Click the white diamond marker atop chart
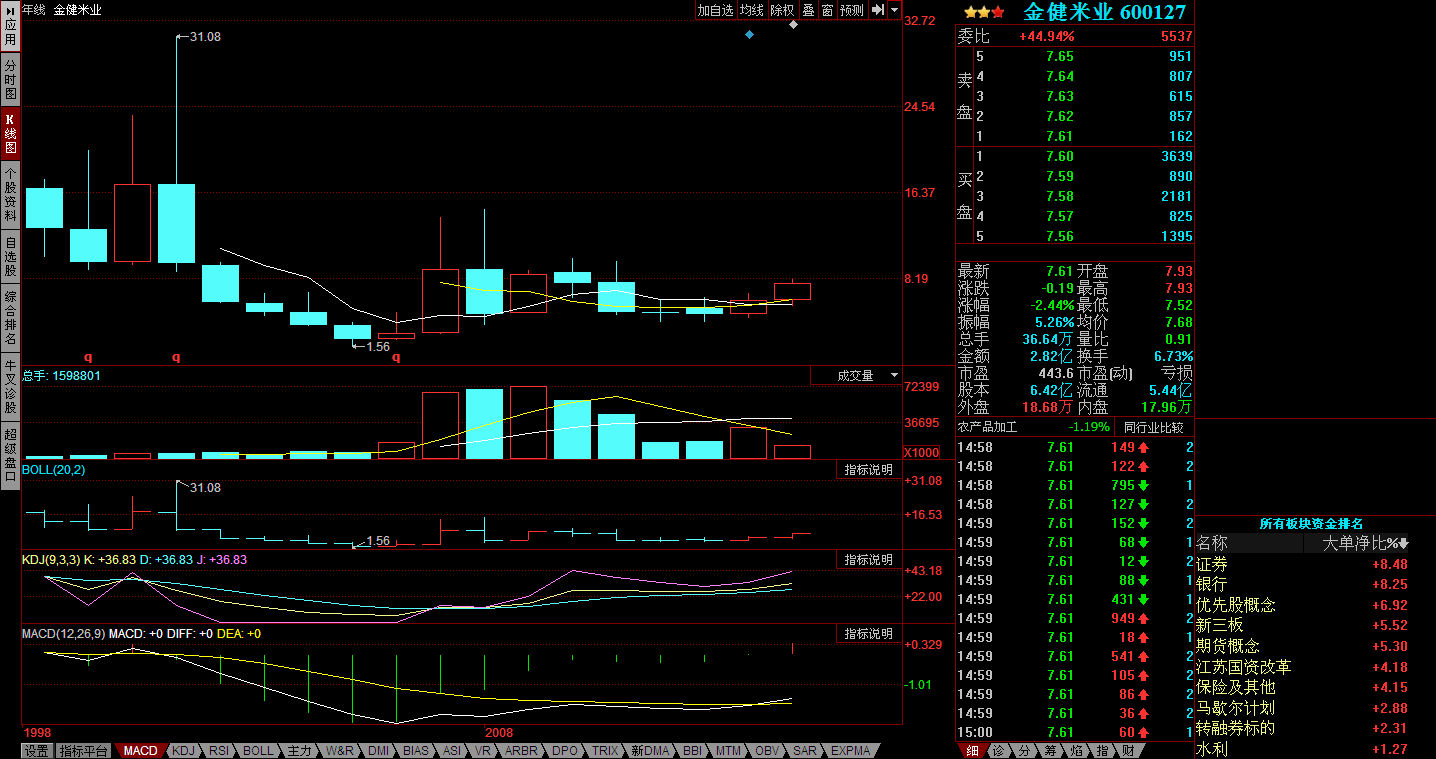 coord(793,25)
